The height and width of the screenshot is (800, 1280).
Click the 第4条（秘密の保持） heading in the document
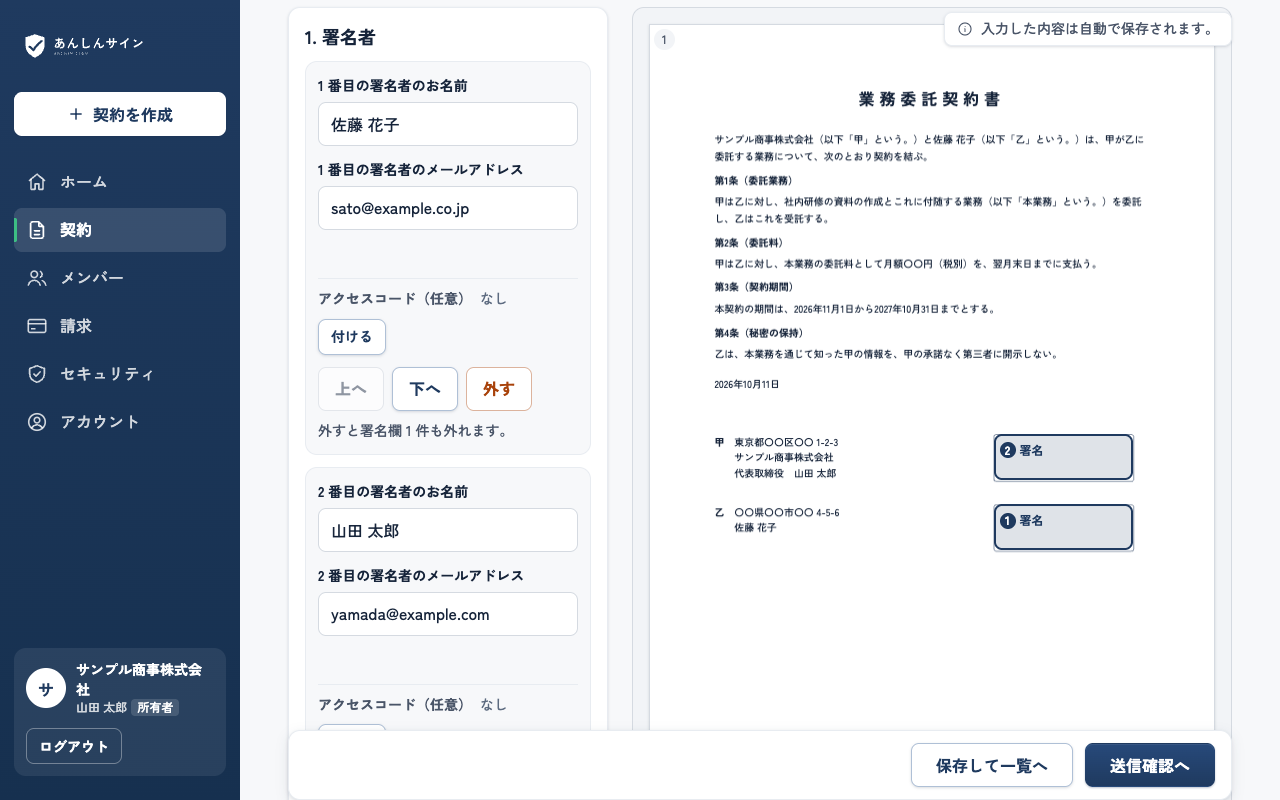pyautogui.click(x=759, y=333)
